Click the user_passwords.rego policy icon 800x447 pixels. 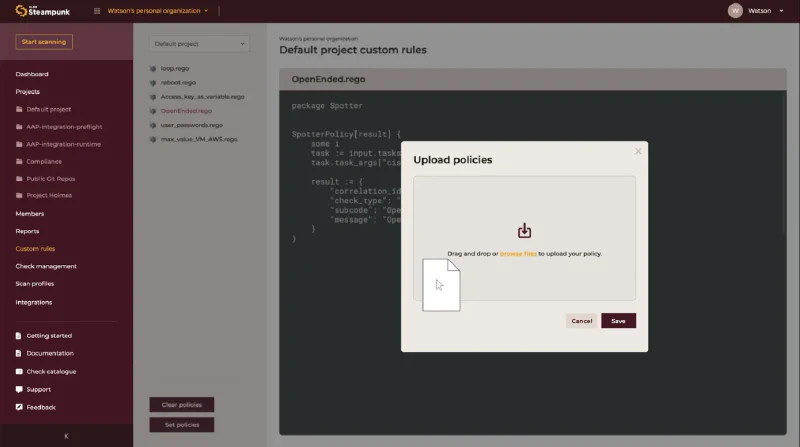click(x=153, y=125)
